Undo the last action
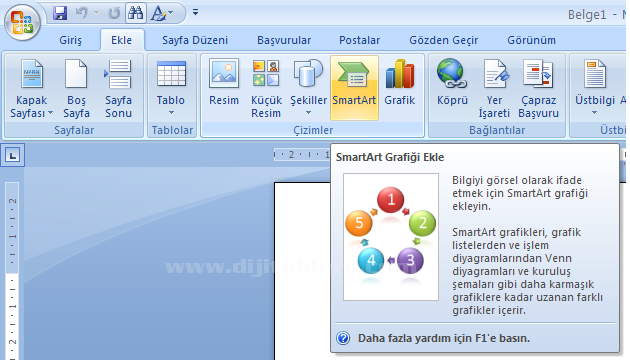The height and width of the screenshot is (364, 630). pos(82,13)
